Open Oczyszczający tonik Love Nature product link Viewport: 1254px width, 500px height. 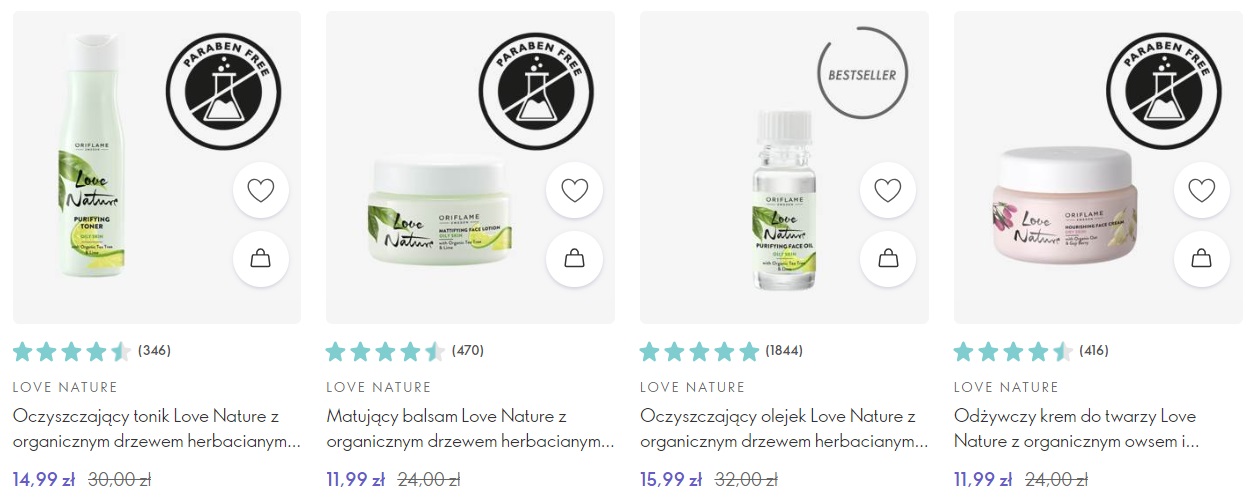tap(157, 428)
